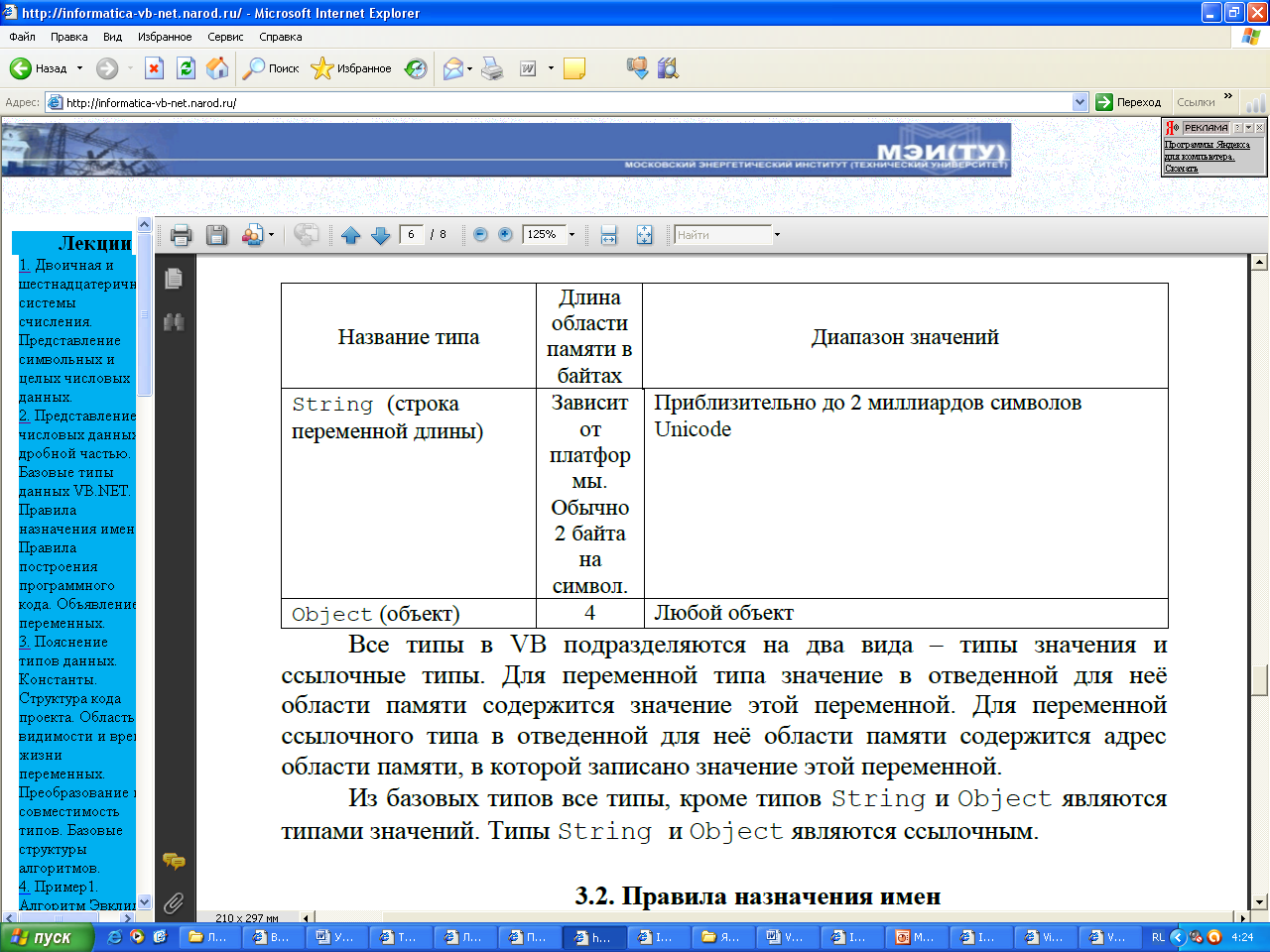Go to previous PDF page arrow

pos(350,235)
